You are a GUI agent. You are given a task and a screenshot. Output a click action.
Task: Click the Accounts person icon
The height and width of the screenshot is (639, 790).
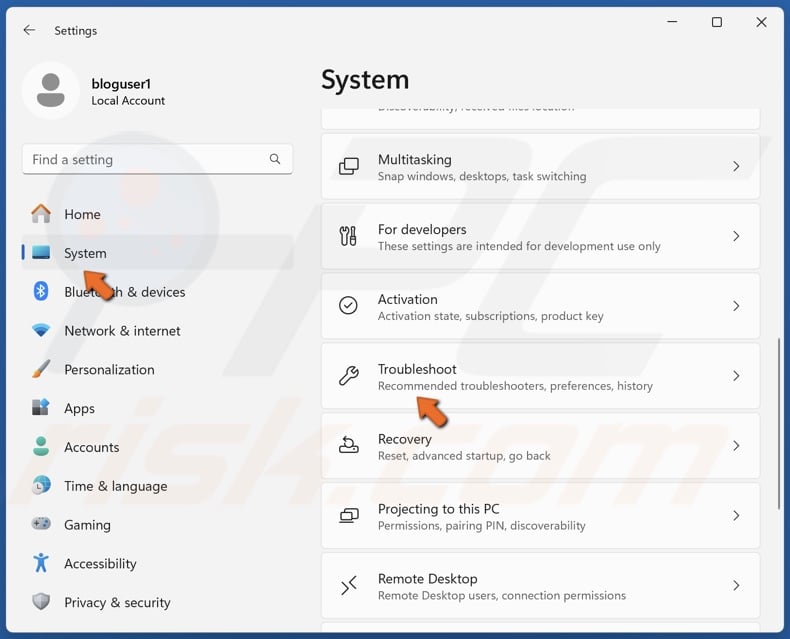(x=41, y=446)
